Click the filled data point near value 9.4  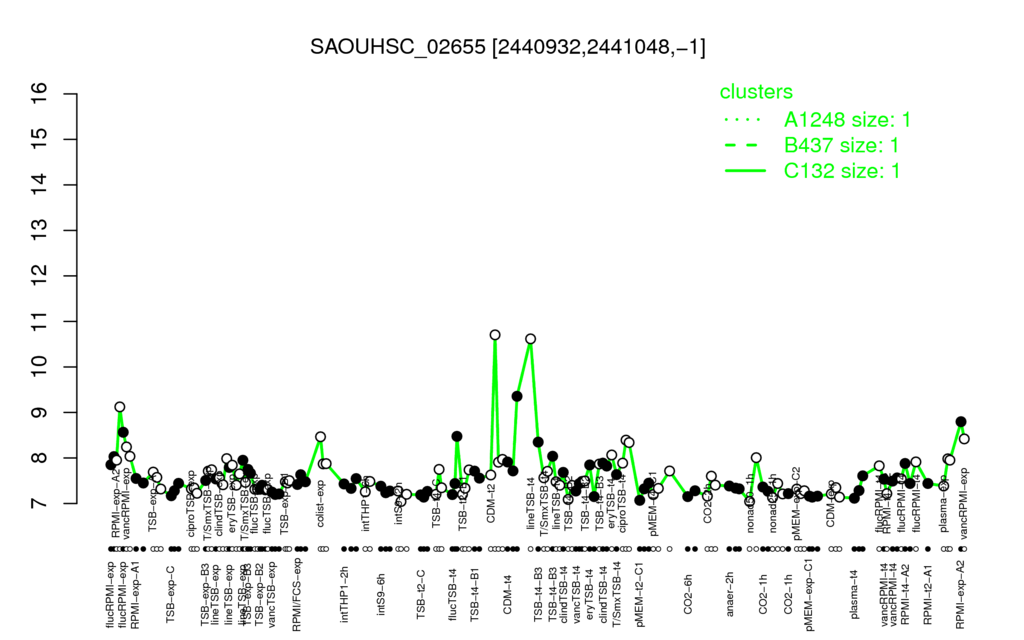coord(517,396)
